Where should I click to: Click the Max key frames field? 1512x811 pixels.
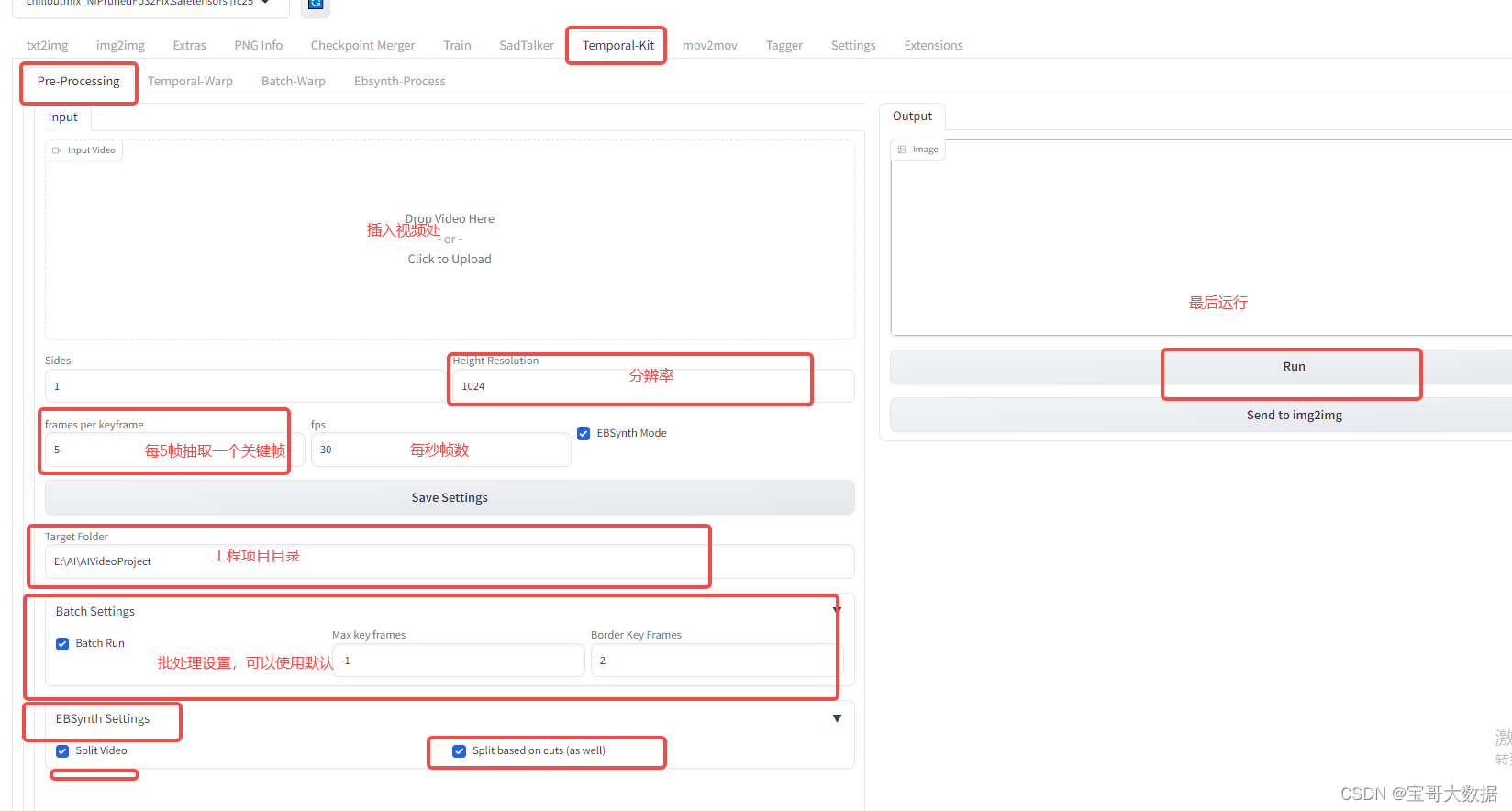pos(459,661)
